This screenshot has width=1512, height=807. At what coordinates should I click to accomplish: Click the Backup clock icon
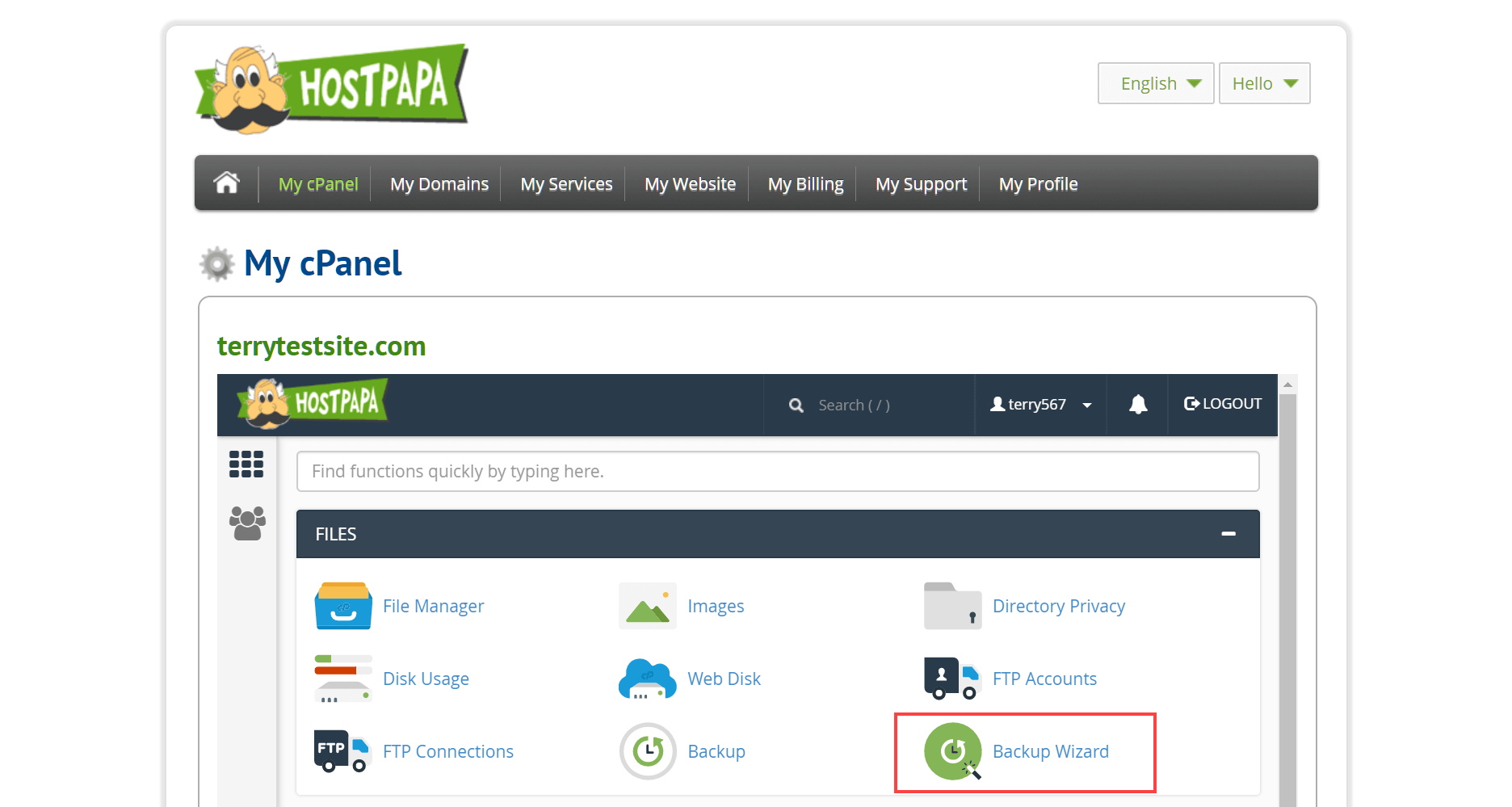tap(648, 751)
